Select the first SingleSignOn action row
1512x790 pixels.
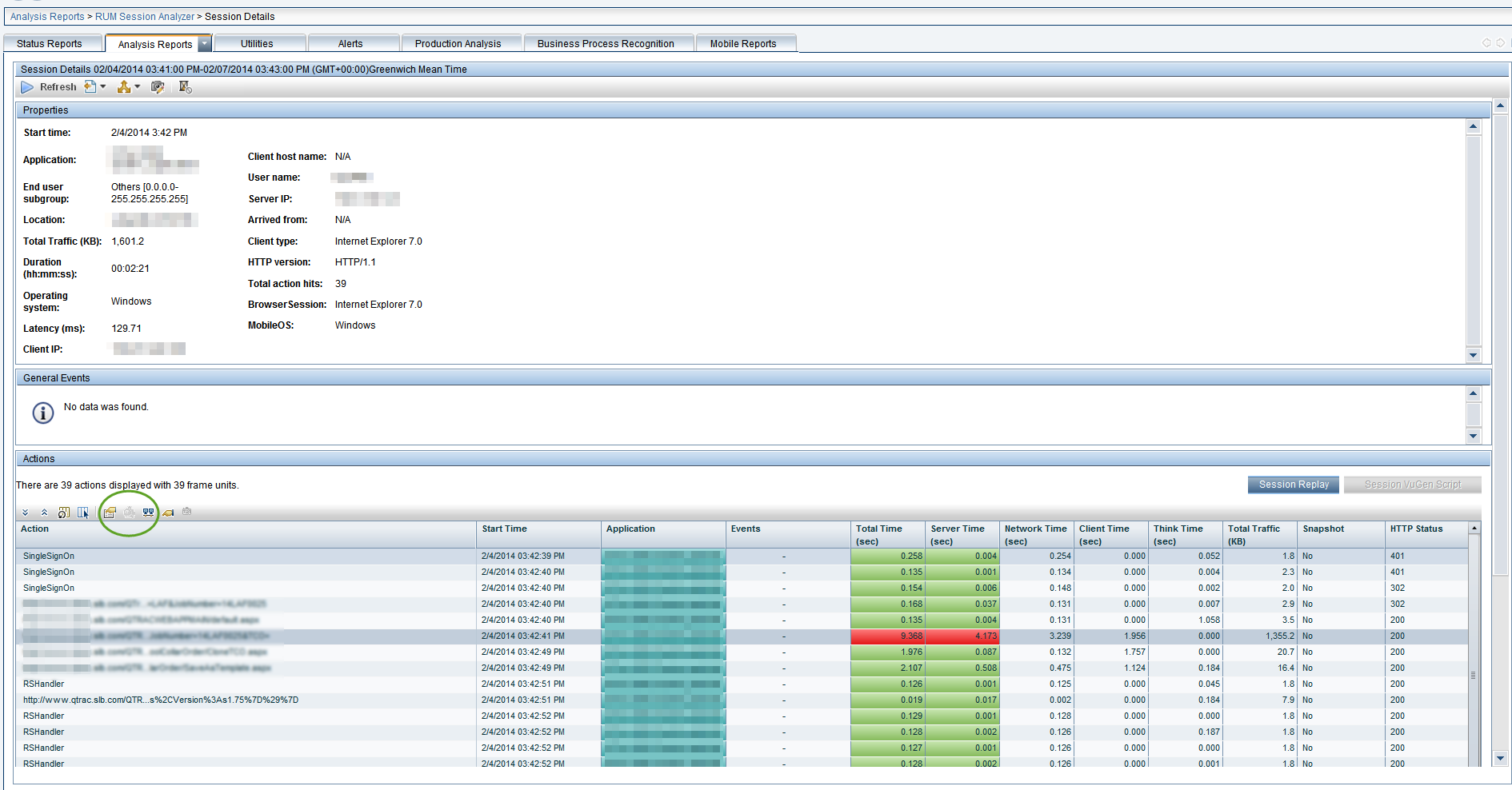742,556
